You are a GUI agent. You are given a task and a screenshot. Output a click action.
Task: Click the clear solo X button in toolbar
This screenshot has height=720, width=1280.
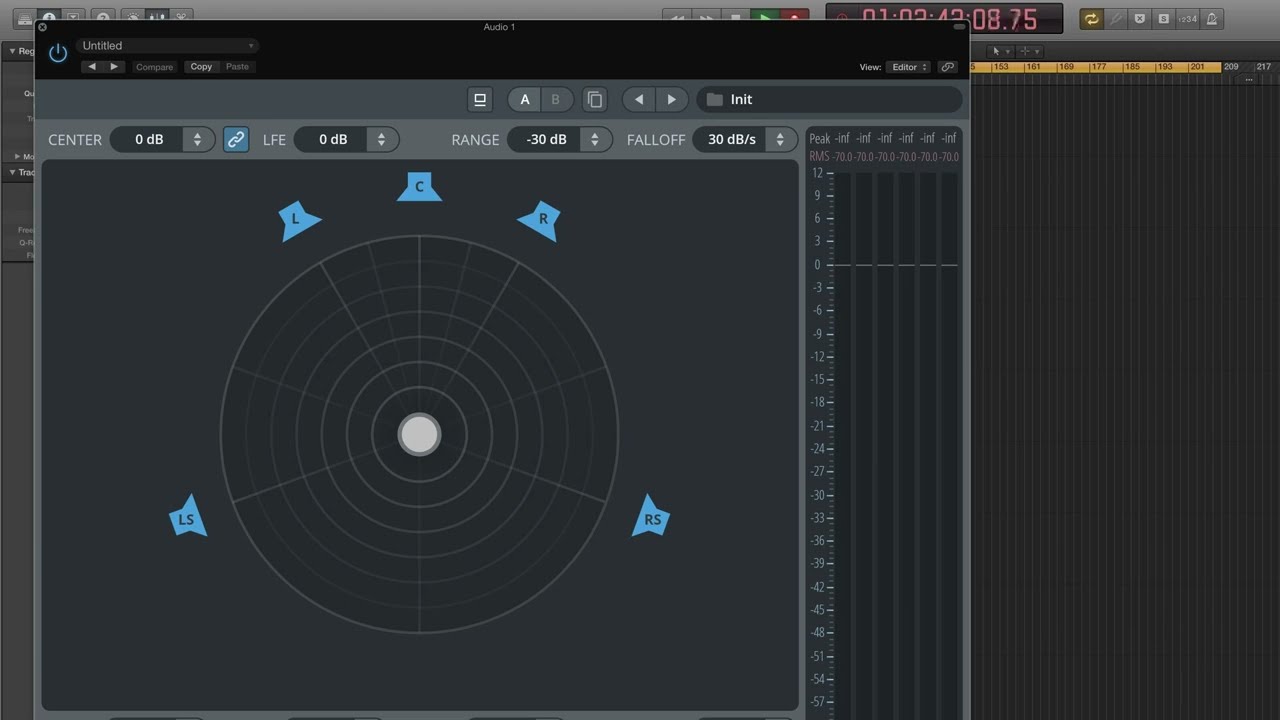1139,18
